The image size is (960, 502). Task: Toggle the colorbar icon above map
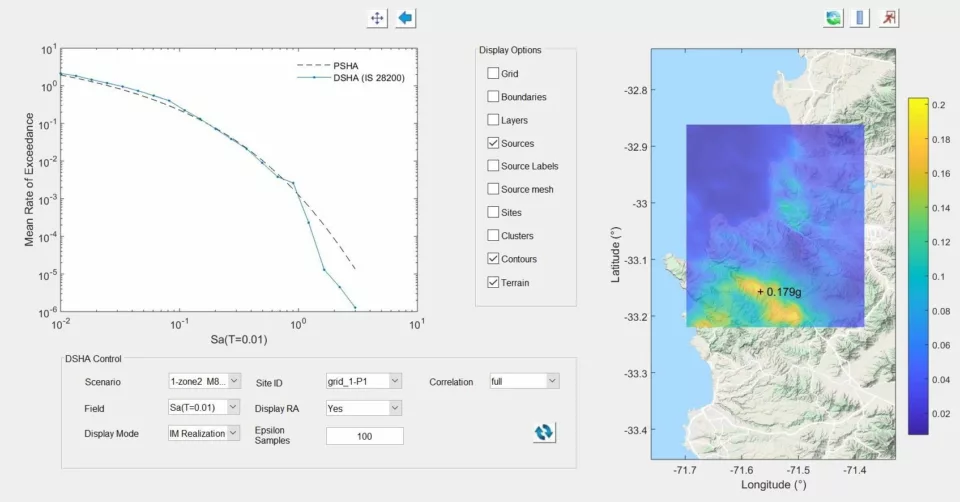(859, 18)
